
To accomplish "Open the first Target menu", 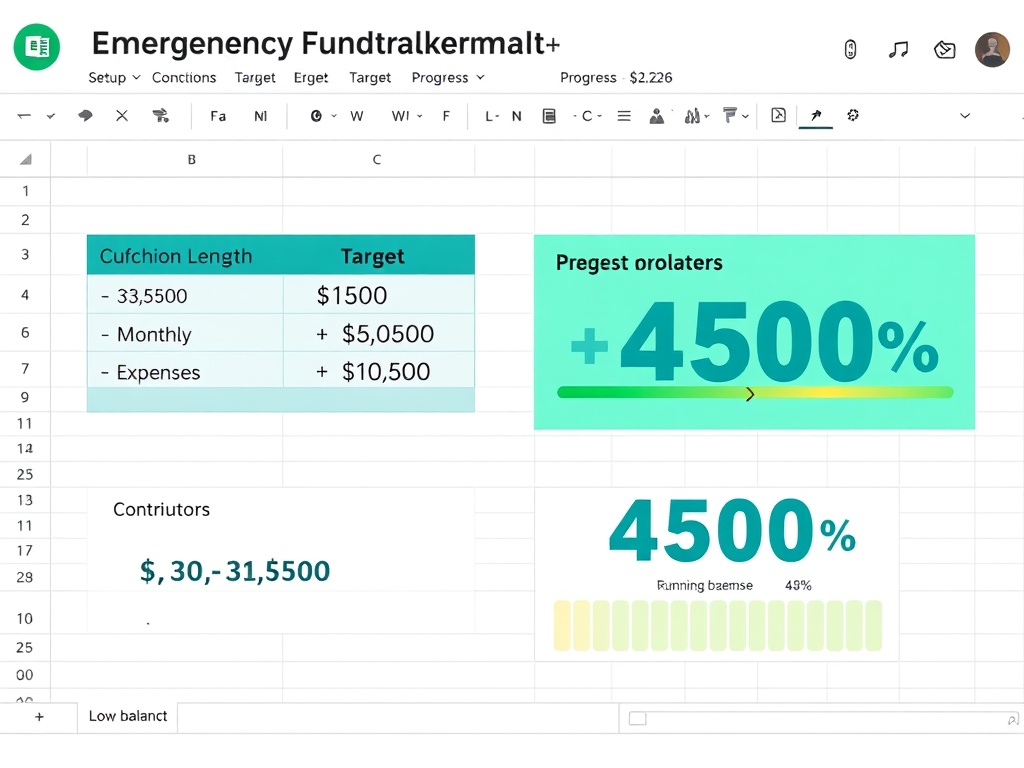I will coord(255,78).
